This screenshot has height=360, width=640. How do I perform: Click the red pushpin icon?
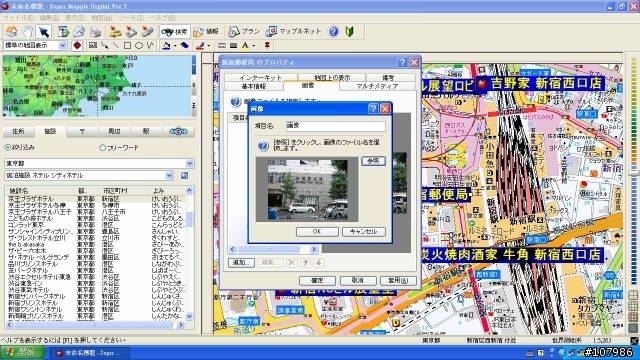[x=267, y=45]
